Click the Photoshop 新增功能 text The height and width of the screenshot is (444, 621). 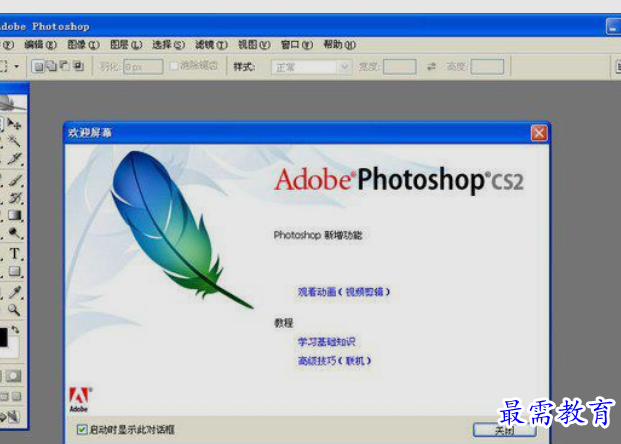click(x=318, y=235)
